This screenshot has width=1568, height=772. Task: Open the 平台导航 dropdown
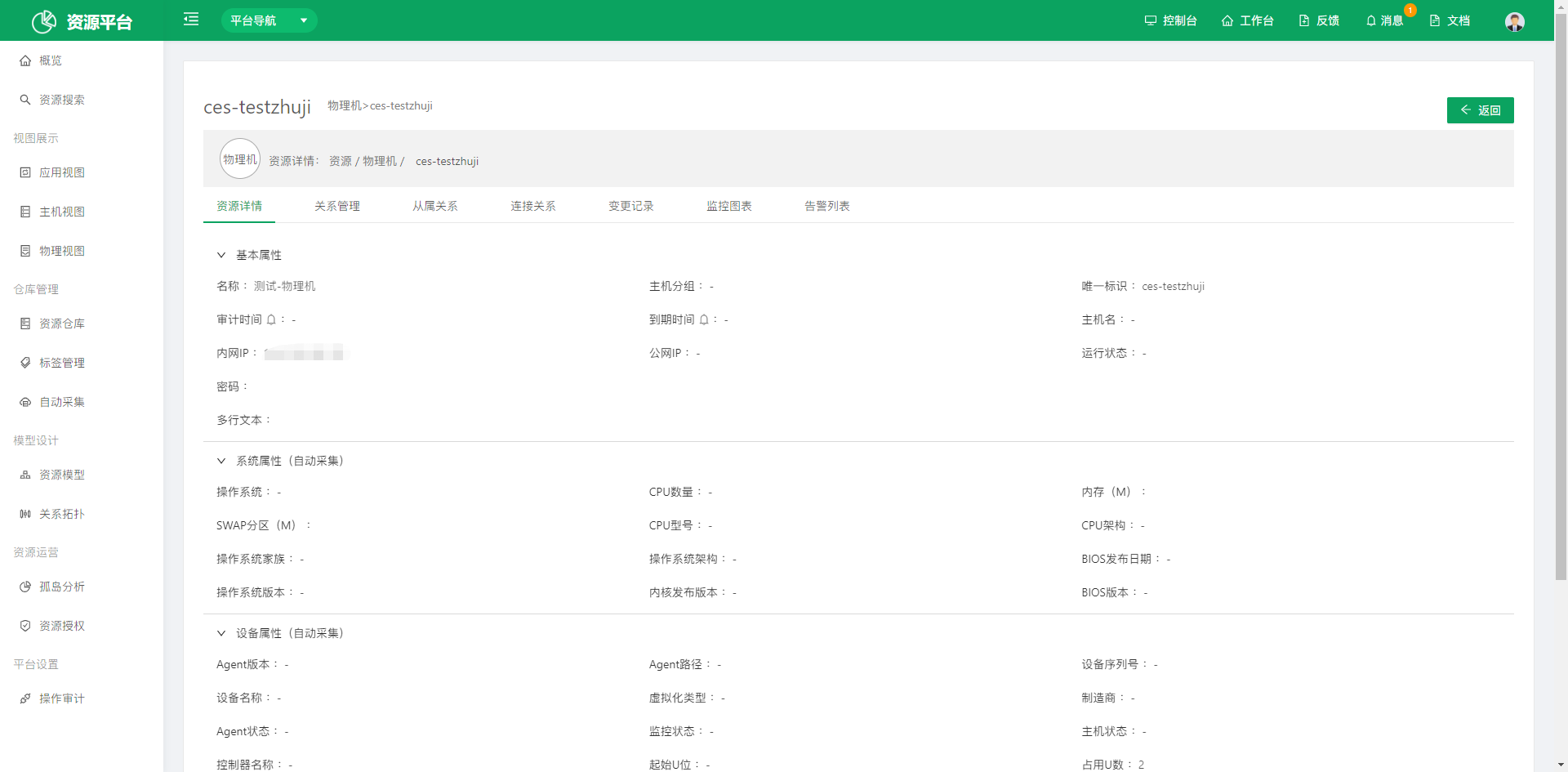(269, 20)
